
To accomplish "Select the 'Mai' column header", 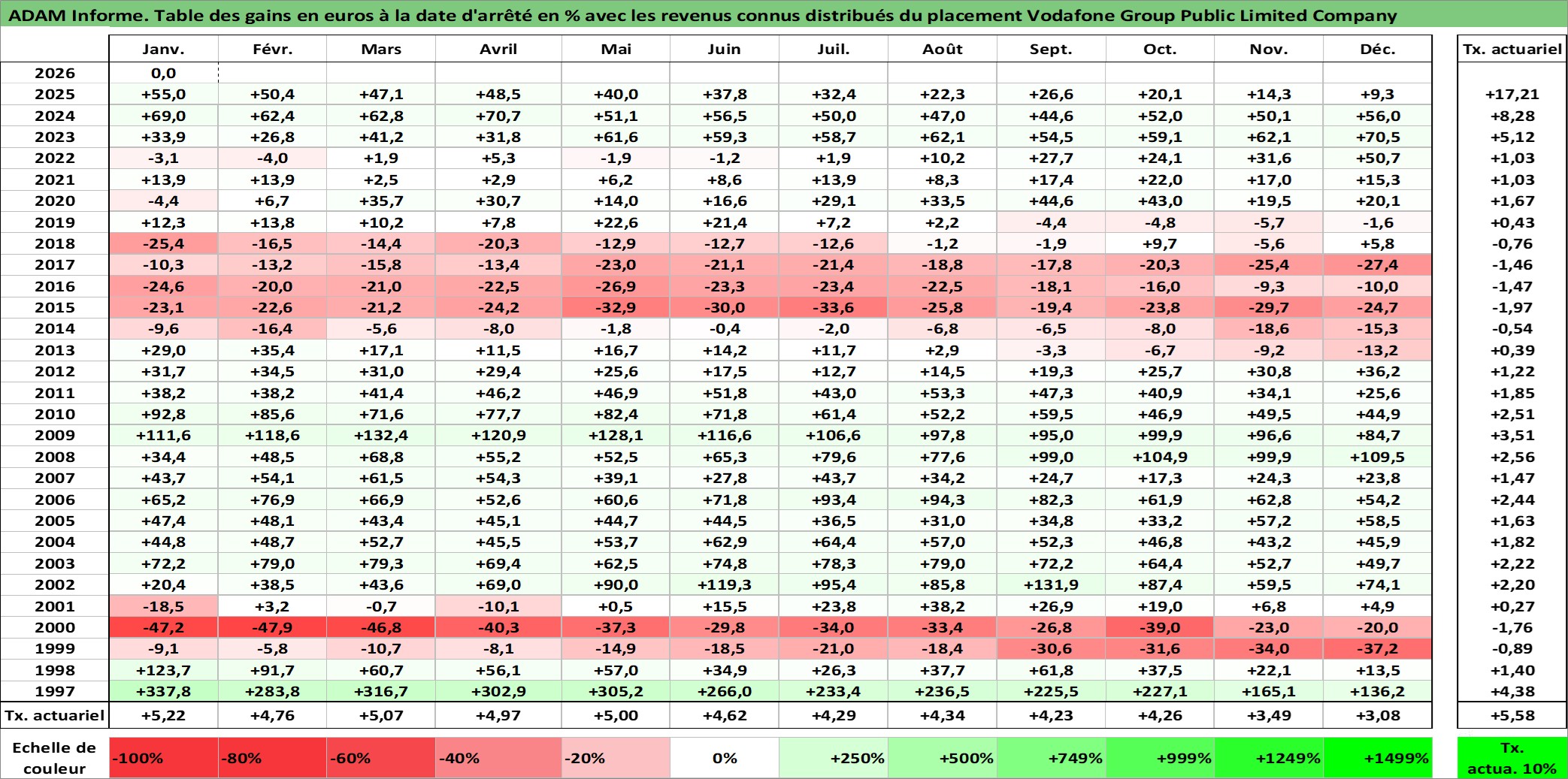I will [616, 49].
